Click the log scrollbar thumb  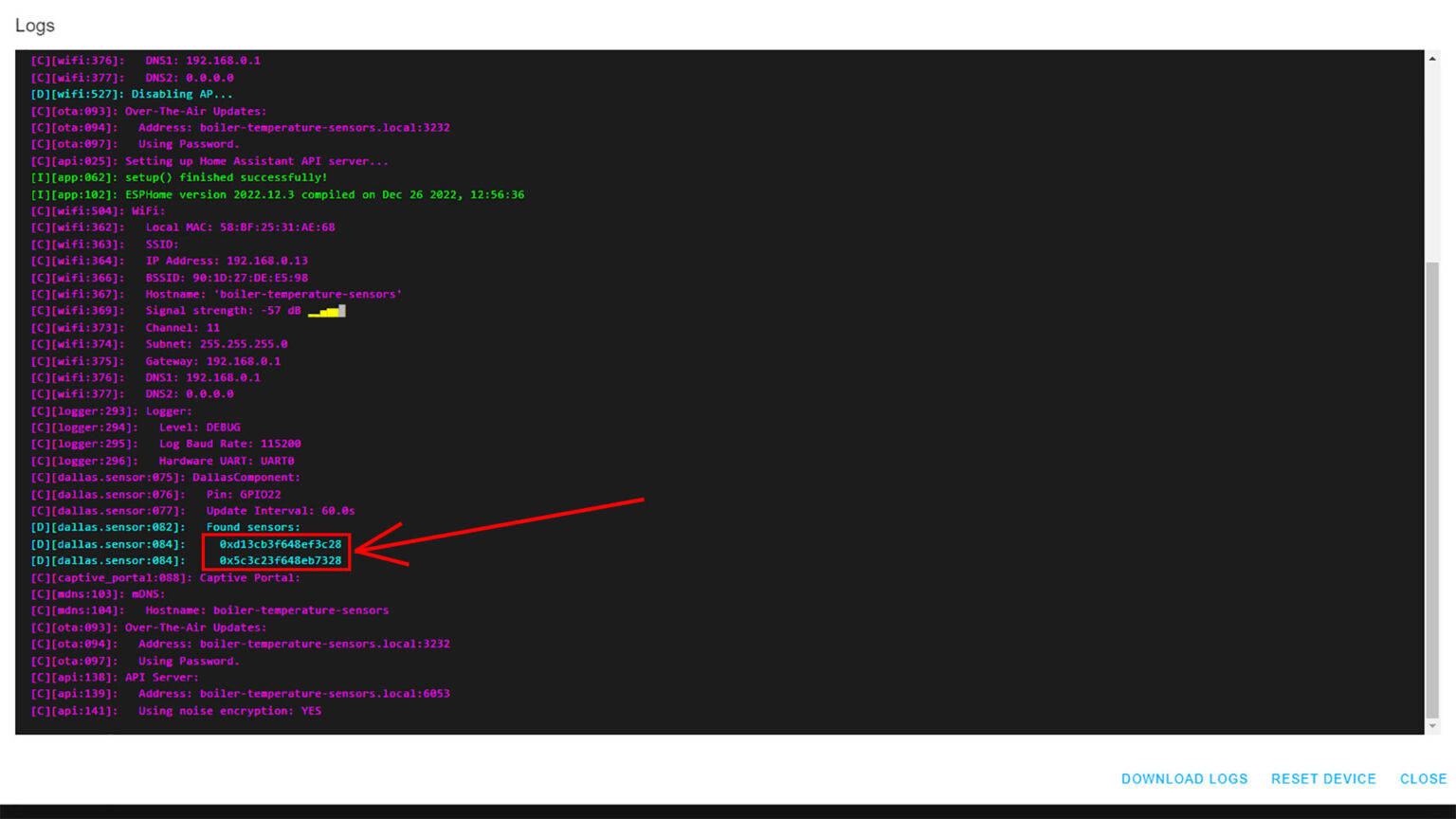pyautogui.click(x=1432, y=488)
